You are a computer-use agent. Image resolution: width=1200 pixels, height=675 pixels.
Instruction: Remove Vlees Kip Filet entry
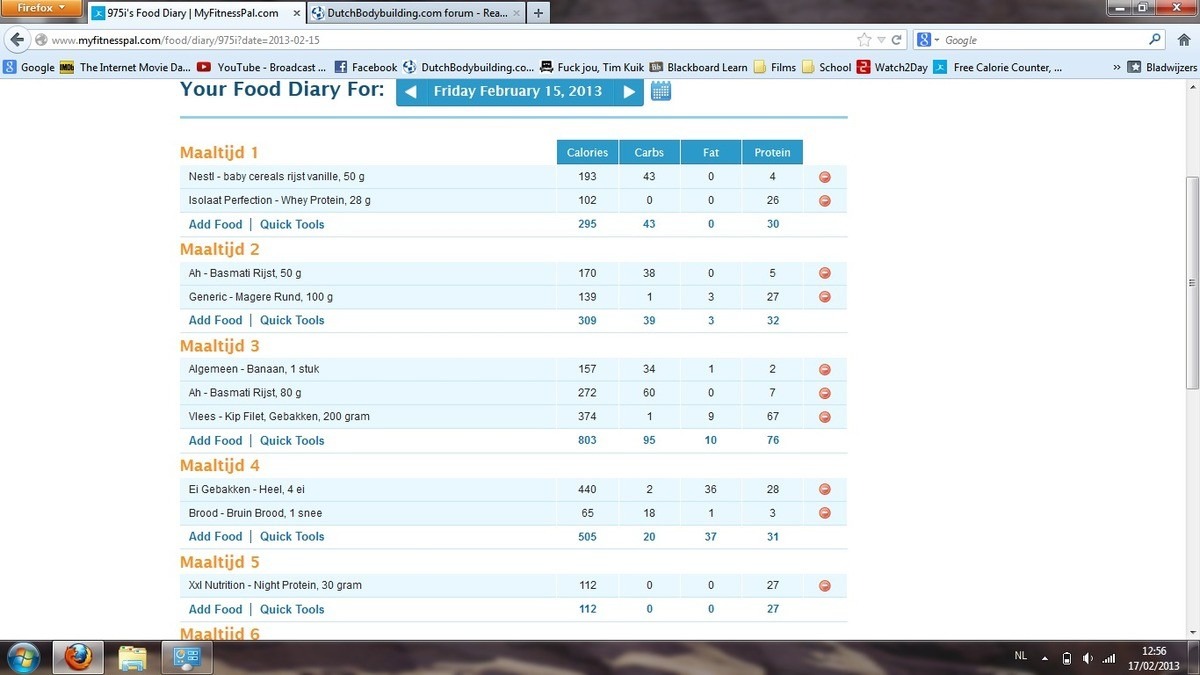(824, 417)
